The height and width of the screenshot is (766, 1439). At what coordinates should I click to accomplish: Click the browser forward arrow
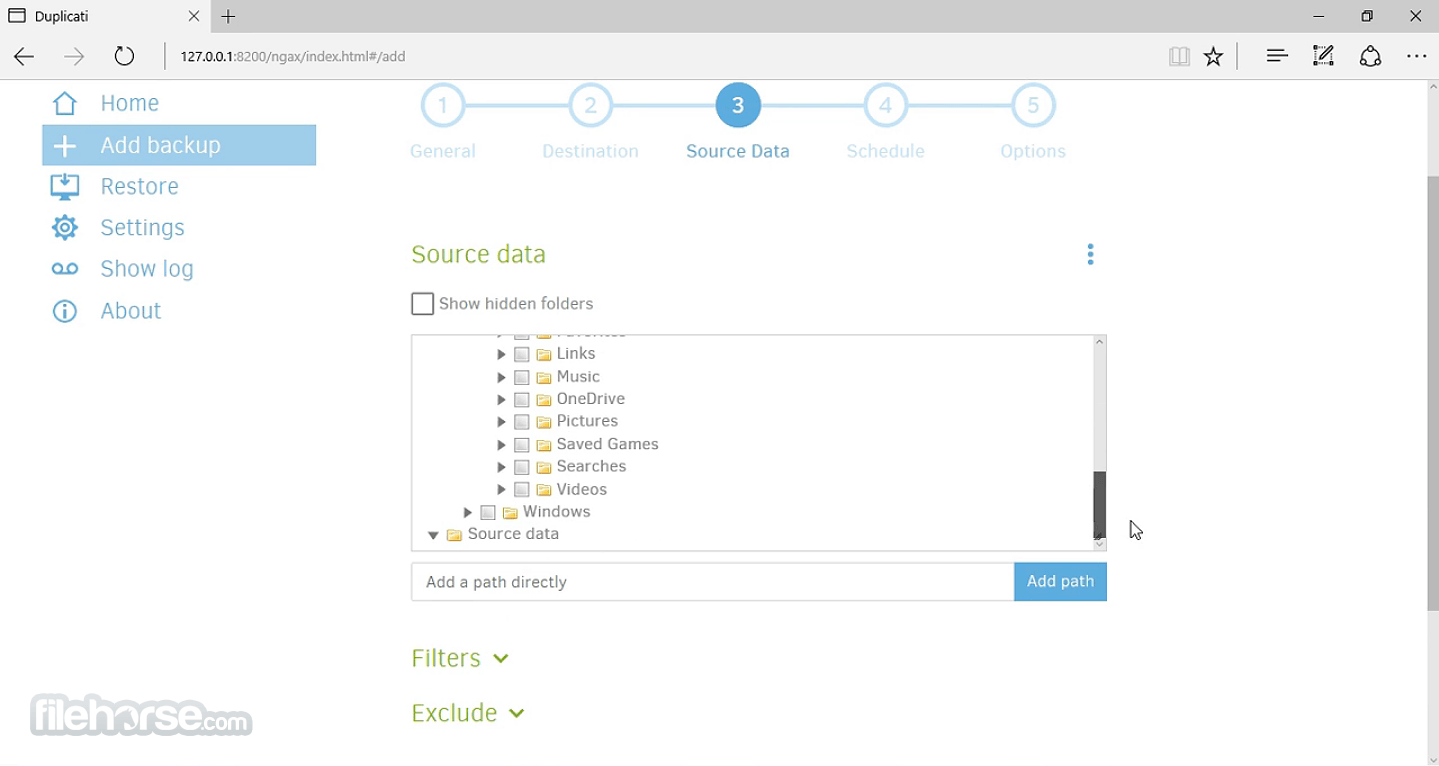coord(74,56)
